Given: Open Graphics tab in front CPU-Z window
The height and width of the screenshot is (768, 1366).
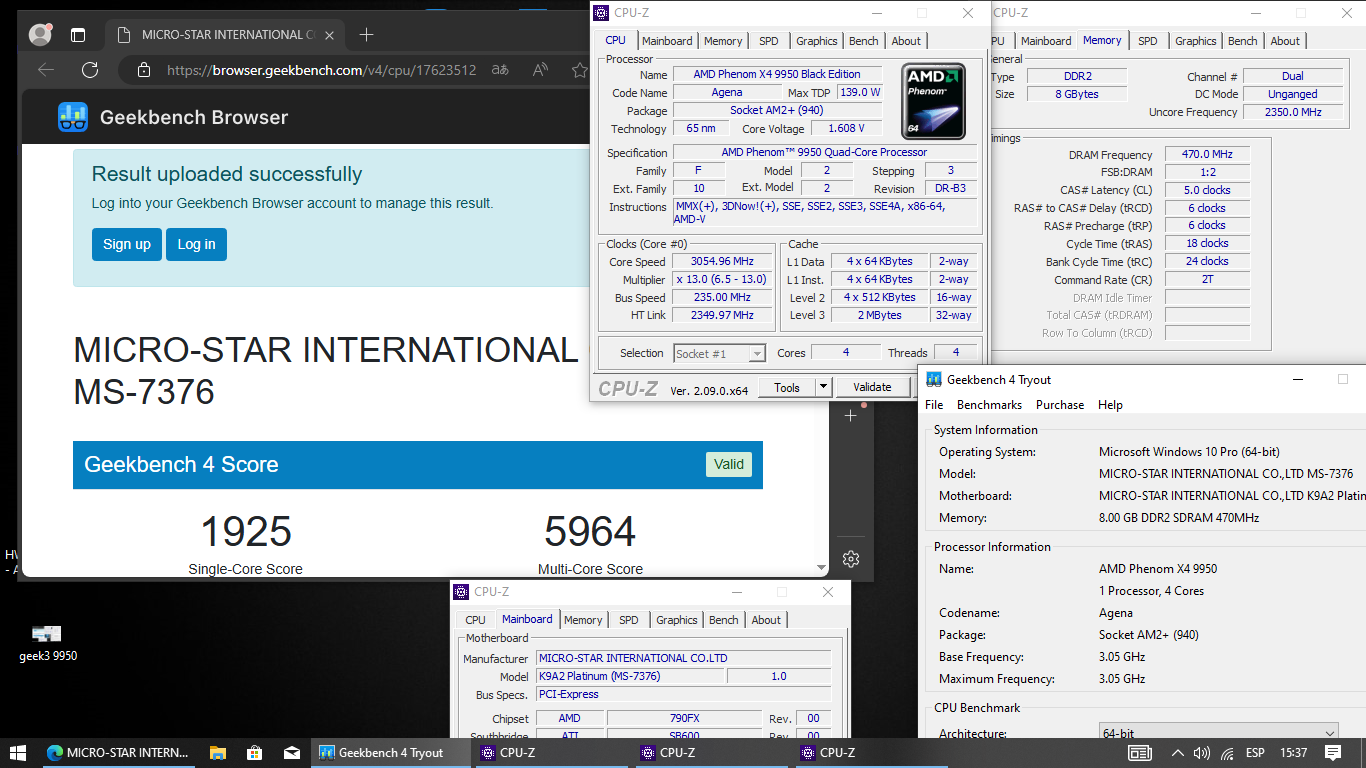Looking at the screenshot, I should pos(817,41).
